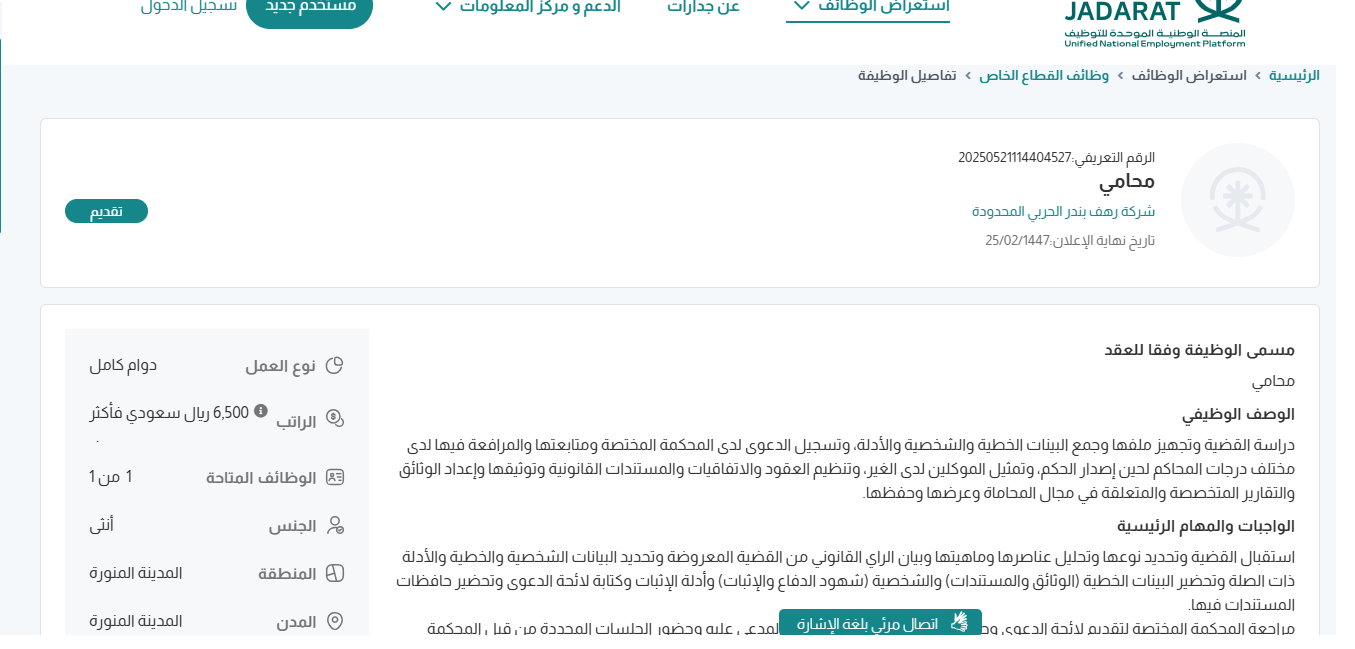Click the 6,500 ريال سعودي فأكثر value
The image size is (1355, 649).
169,411
